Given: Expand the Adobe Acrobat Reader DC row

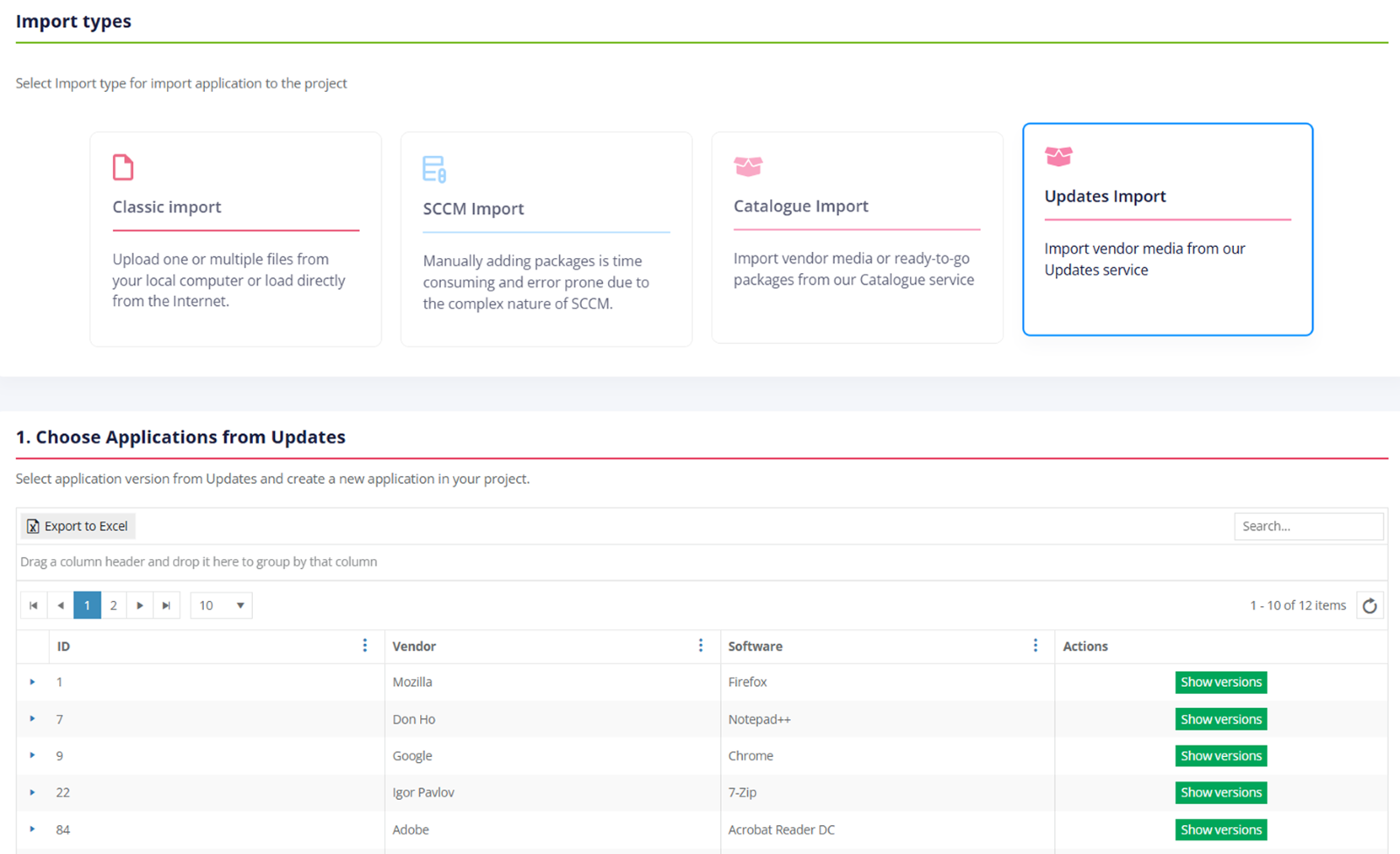Looking at the screenshot, I should pyautogui.click(x=32, y=829).
